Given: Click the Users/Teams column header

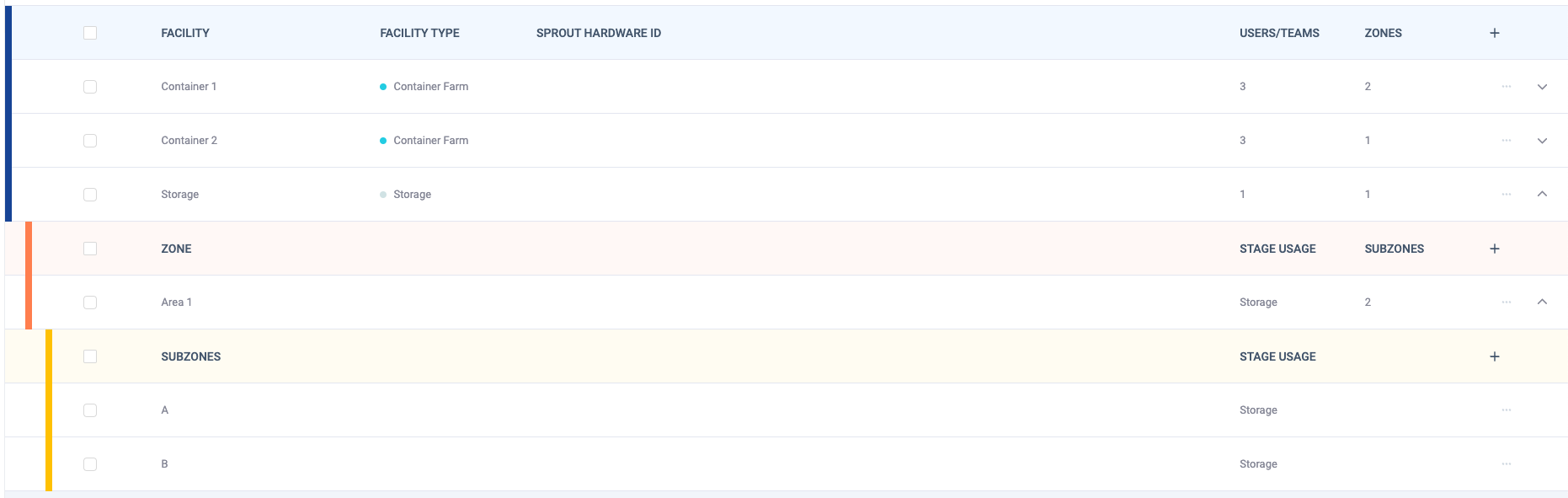Looking at the screenshot, I should click(x=1278, y=33).
